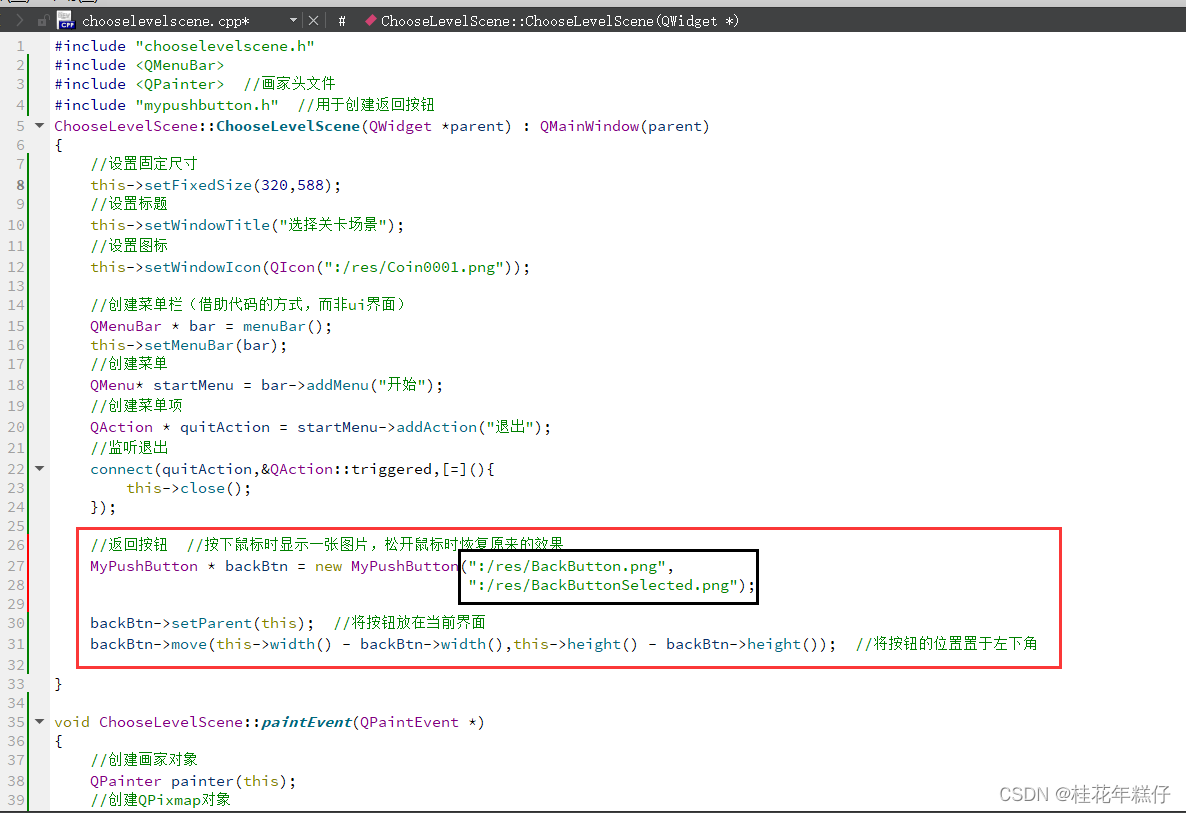The width and height of the screenshot is (1186, 813).
Task: Click line number 27 in the gutter
Action: click(17, 566)
